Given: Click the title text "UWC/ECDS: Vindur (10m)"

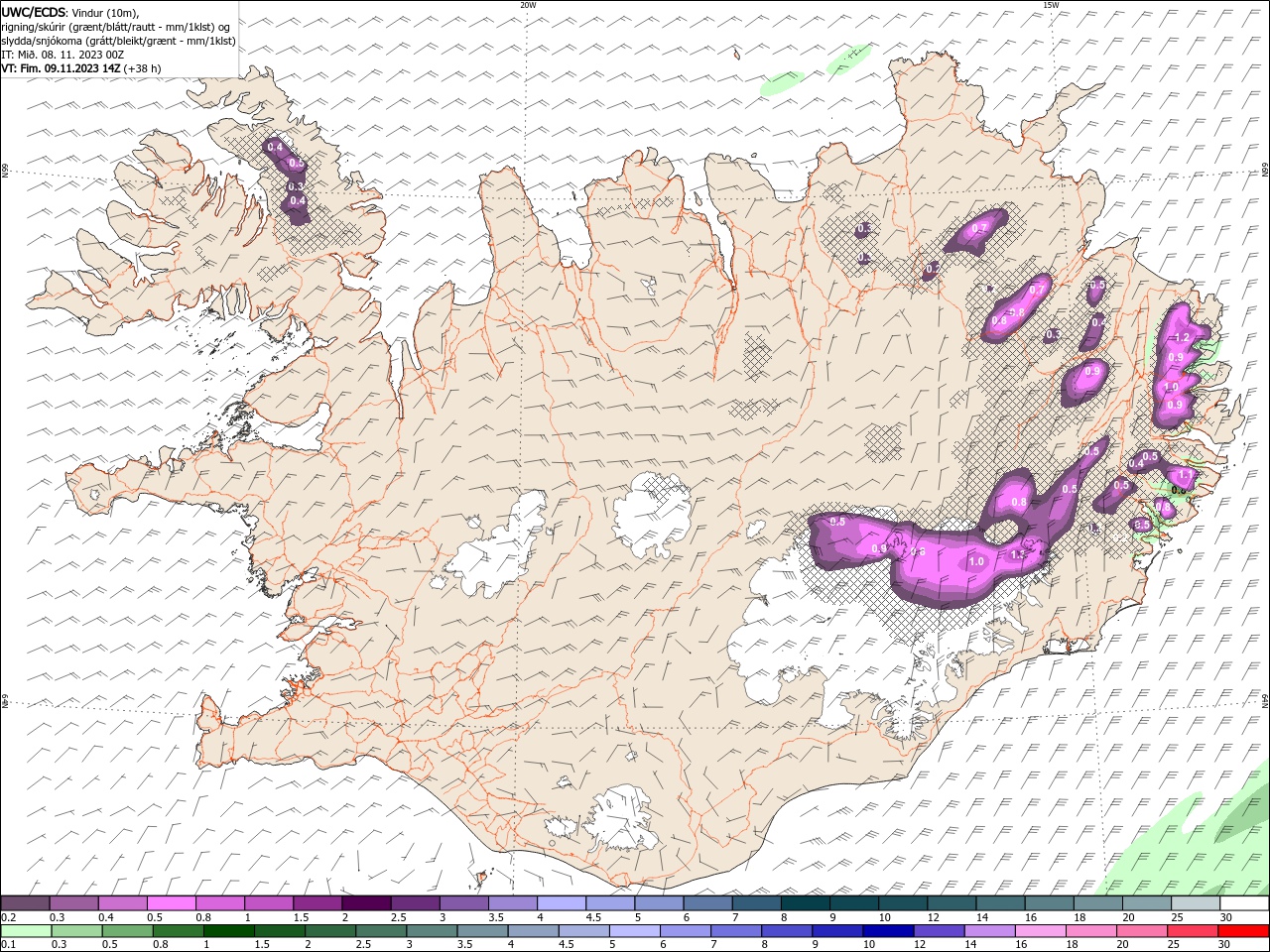Looking at the screenshot, I should coord(70,12).
